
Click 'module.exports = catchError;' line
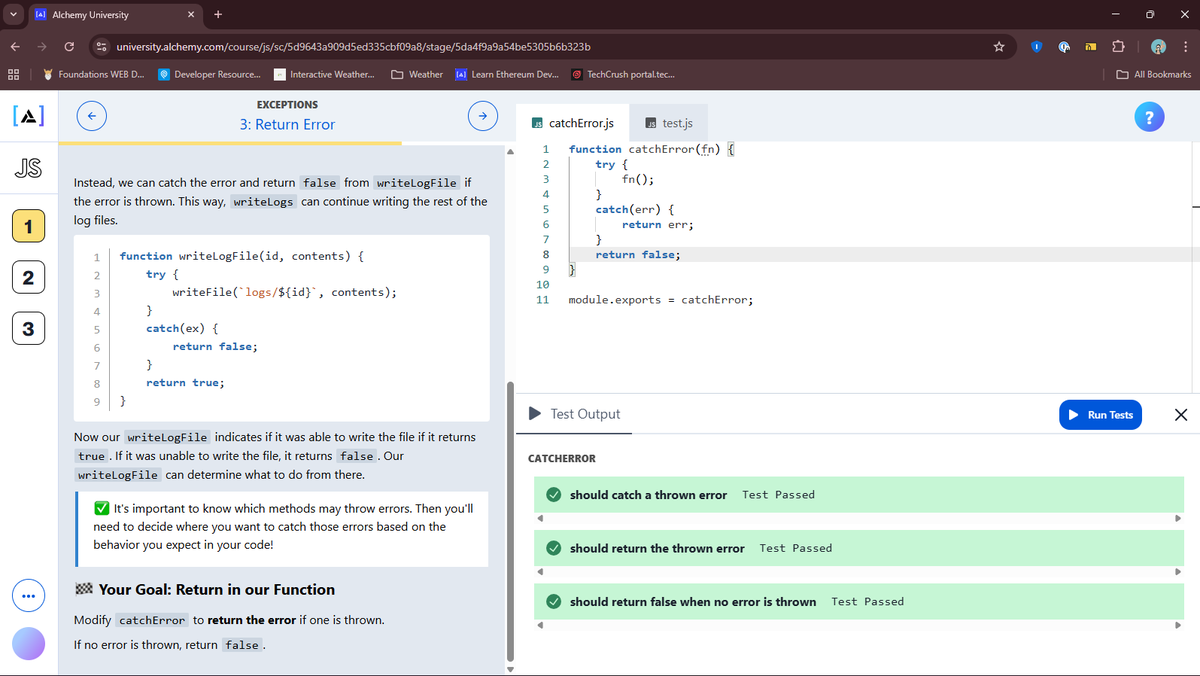click(x=661, y=300)
